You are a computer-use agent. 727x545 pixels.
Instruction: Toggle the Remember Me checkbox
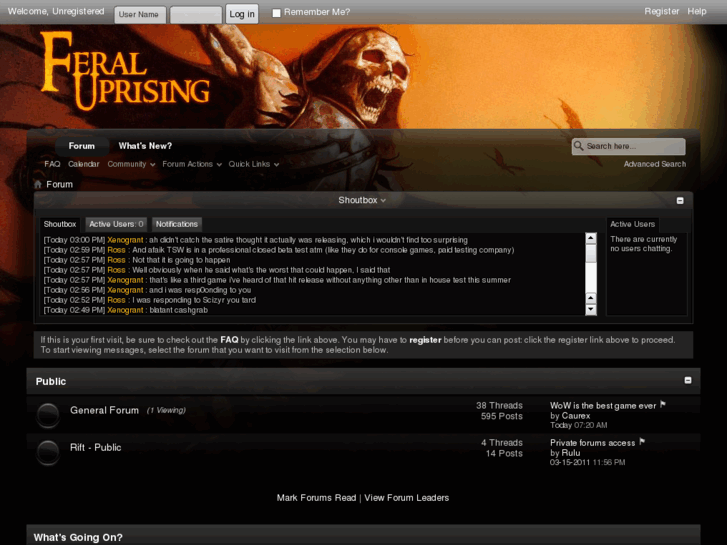276,13
